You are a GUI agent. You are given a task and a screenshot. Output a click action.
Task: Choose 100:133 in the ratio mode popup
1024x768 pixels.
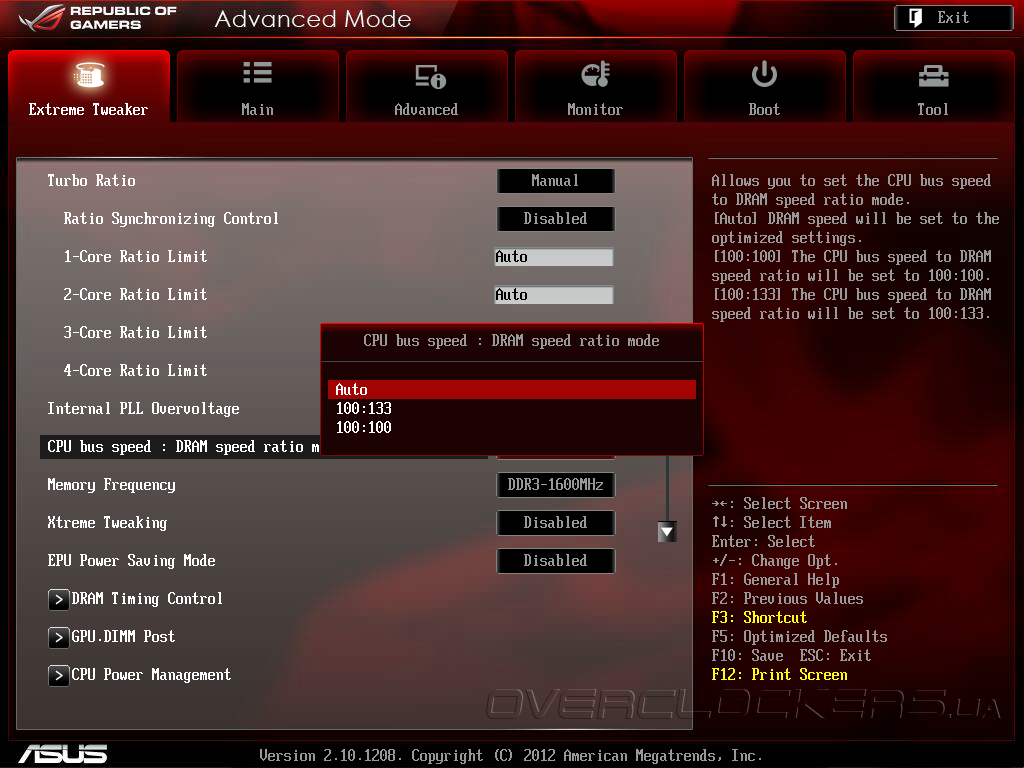tap(511, 409)
